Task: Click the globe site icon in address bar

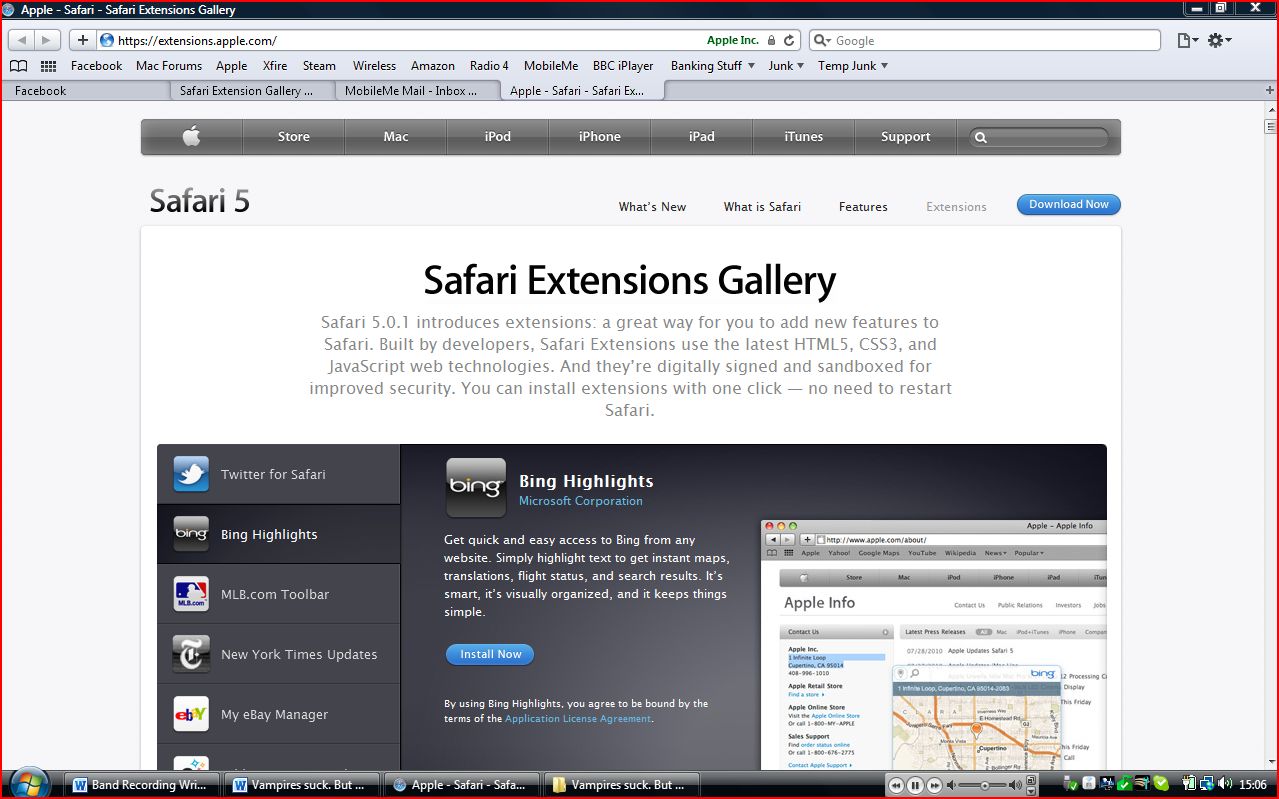Action: (107, 41)
